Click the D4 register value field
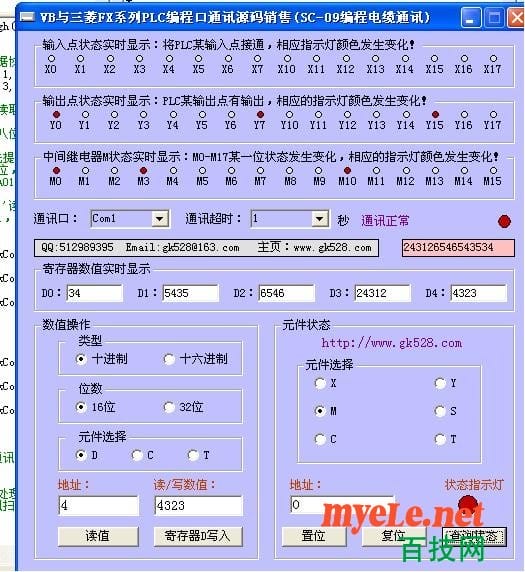This screenshot has height=572, width=525. [x=479, y=293]
